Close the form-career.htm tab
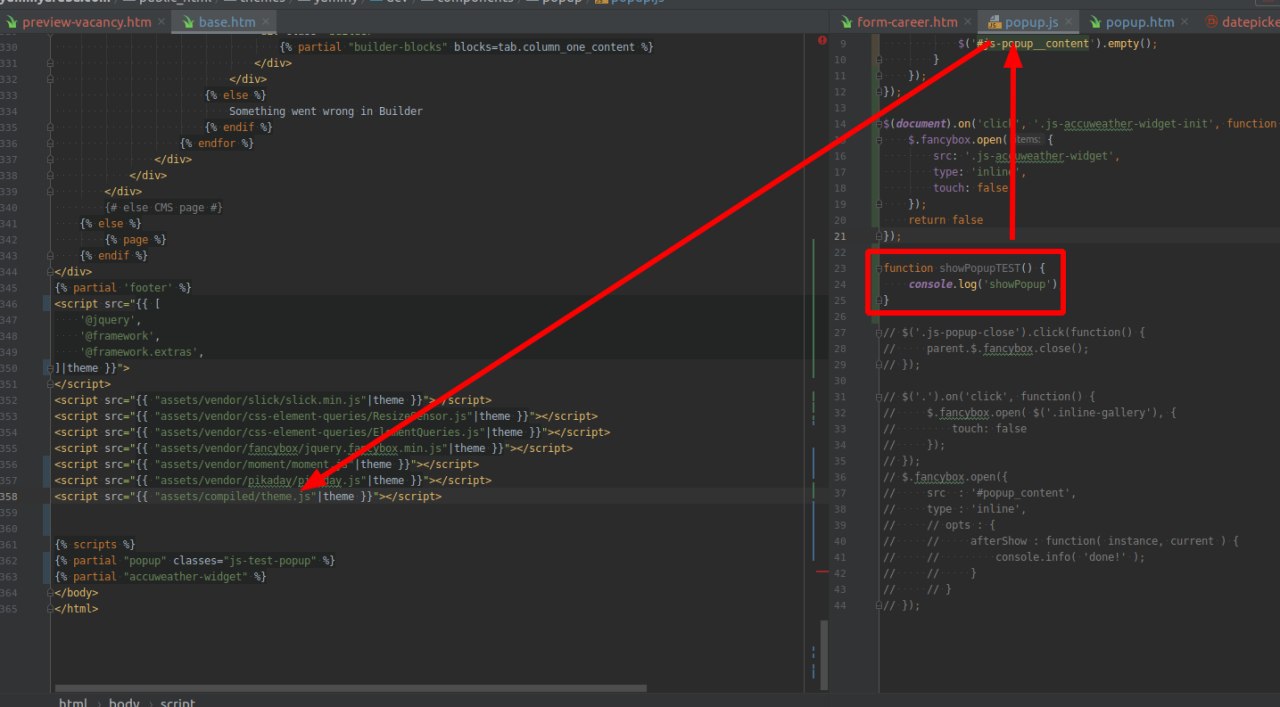The height and width of the screenshot is (707, 1280). click(x=968, y=22)
